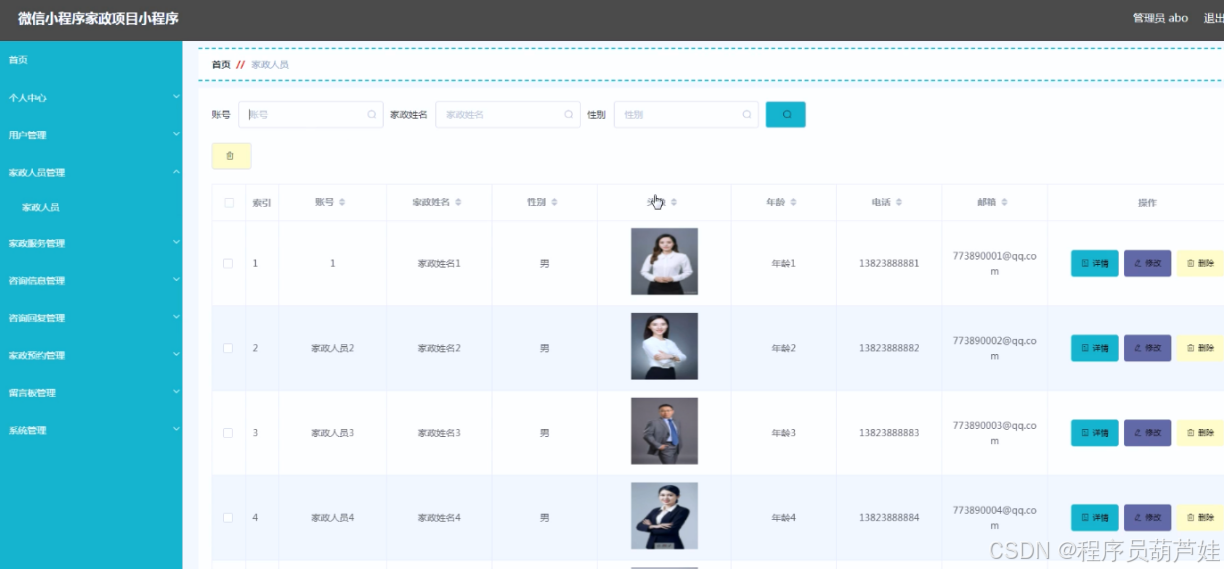
Task: Check the checkbox for 家政人员4 row
Action: (x=228, y=518)
